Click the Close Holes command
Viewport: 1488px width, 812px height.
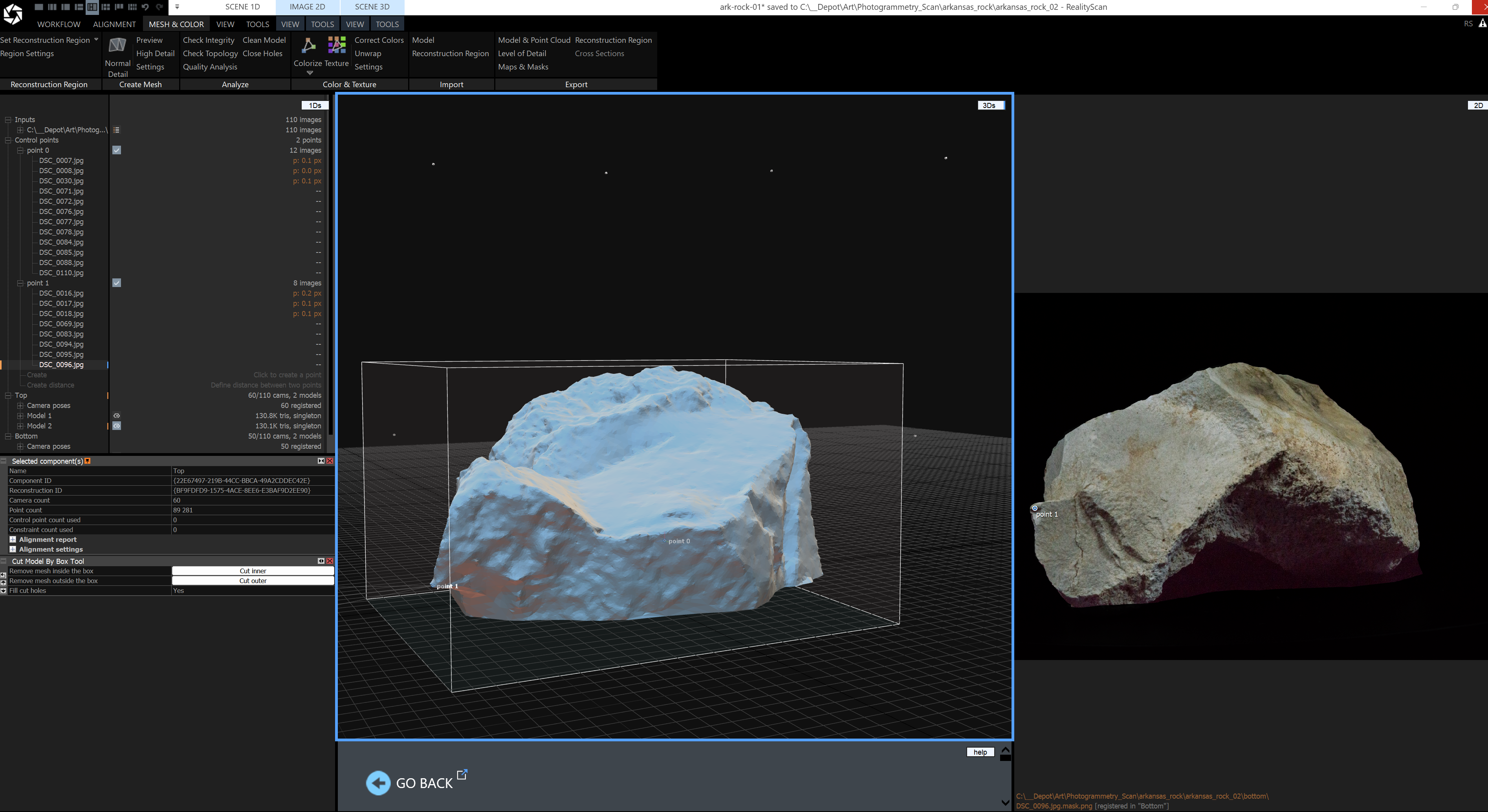pyautogui.click(x=262, y=53)
